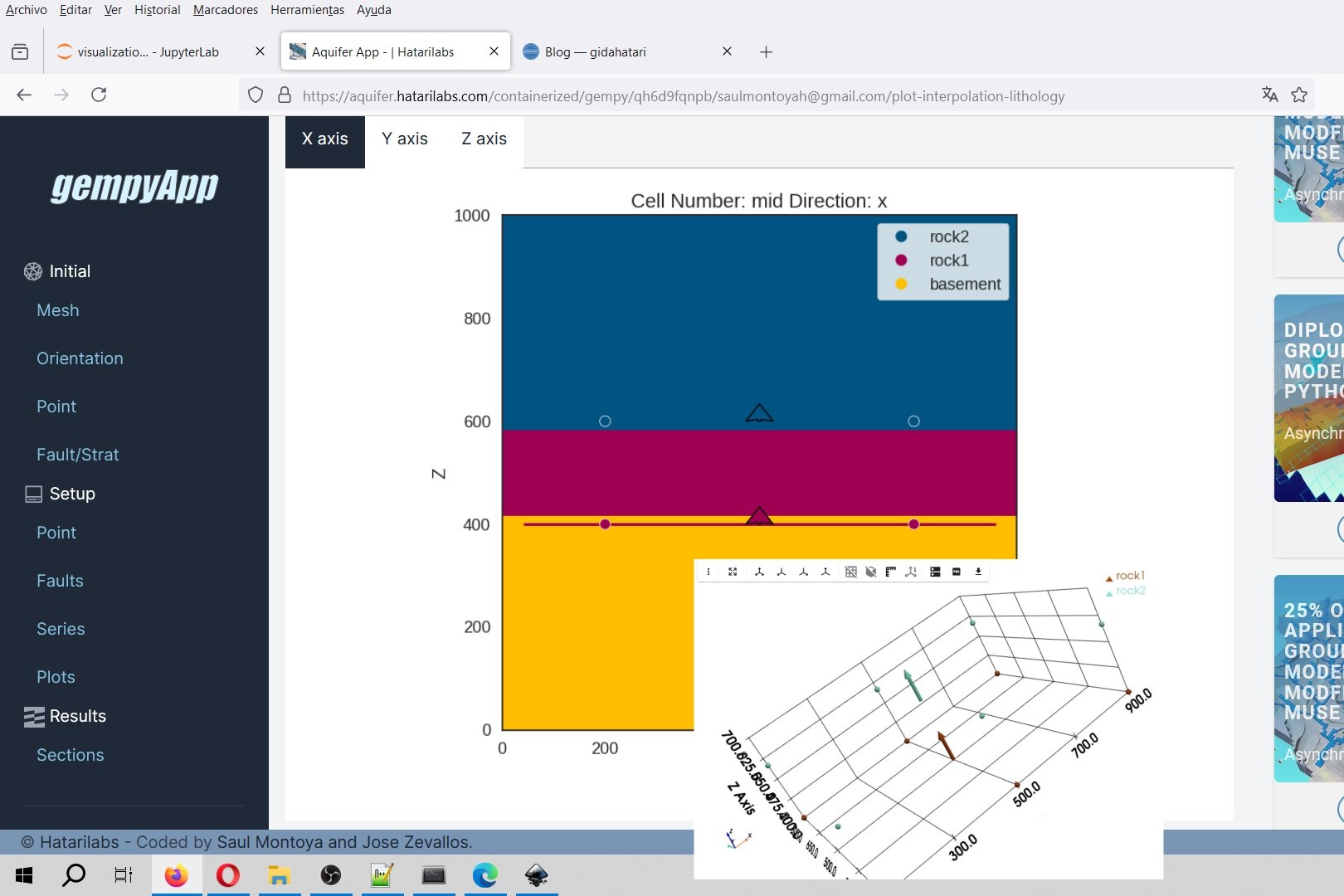This screenshot has height=896, width=1344.
Task: Switch to the Y axis tab
Action: pos(405,139)
